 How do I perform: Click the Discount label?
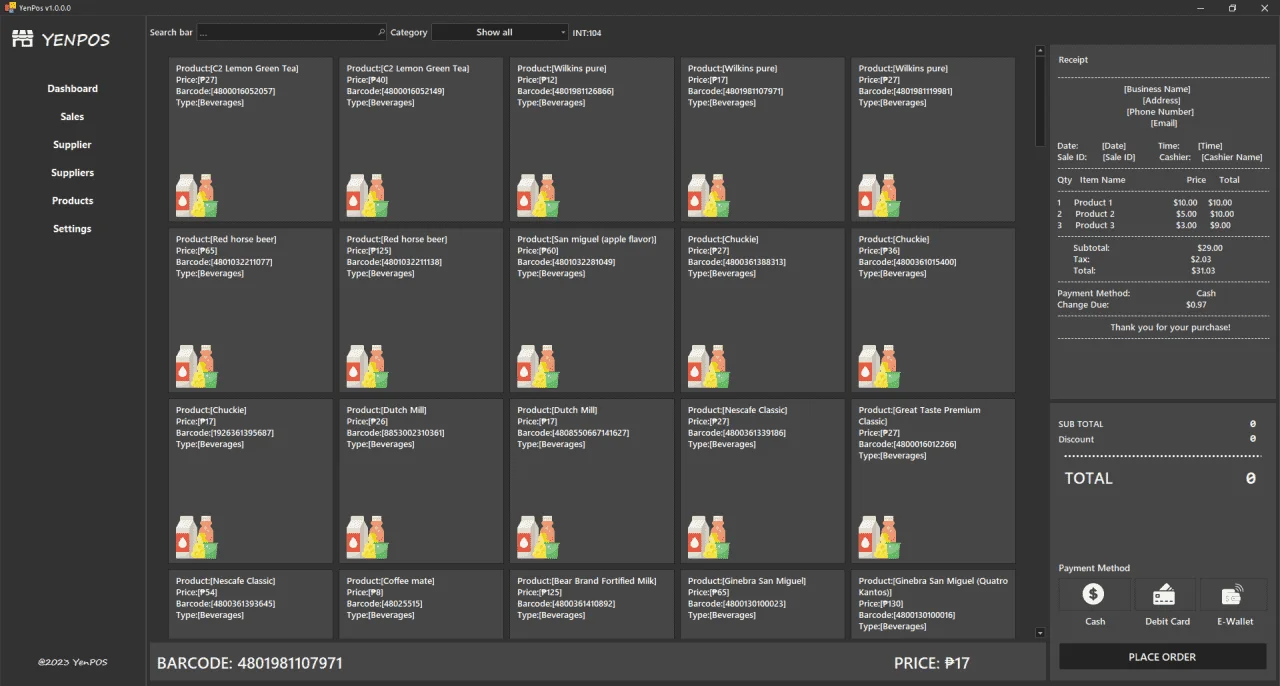(x=1076, y=439)
